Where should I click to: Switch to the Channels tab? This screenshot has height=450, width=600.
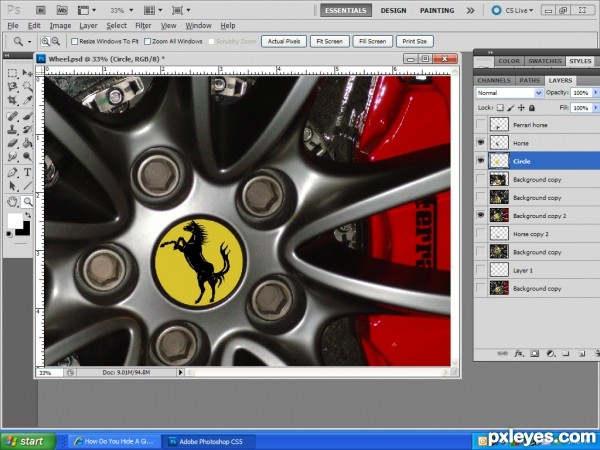(x=494, y=80)
